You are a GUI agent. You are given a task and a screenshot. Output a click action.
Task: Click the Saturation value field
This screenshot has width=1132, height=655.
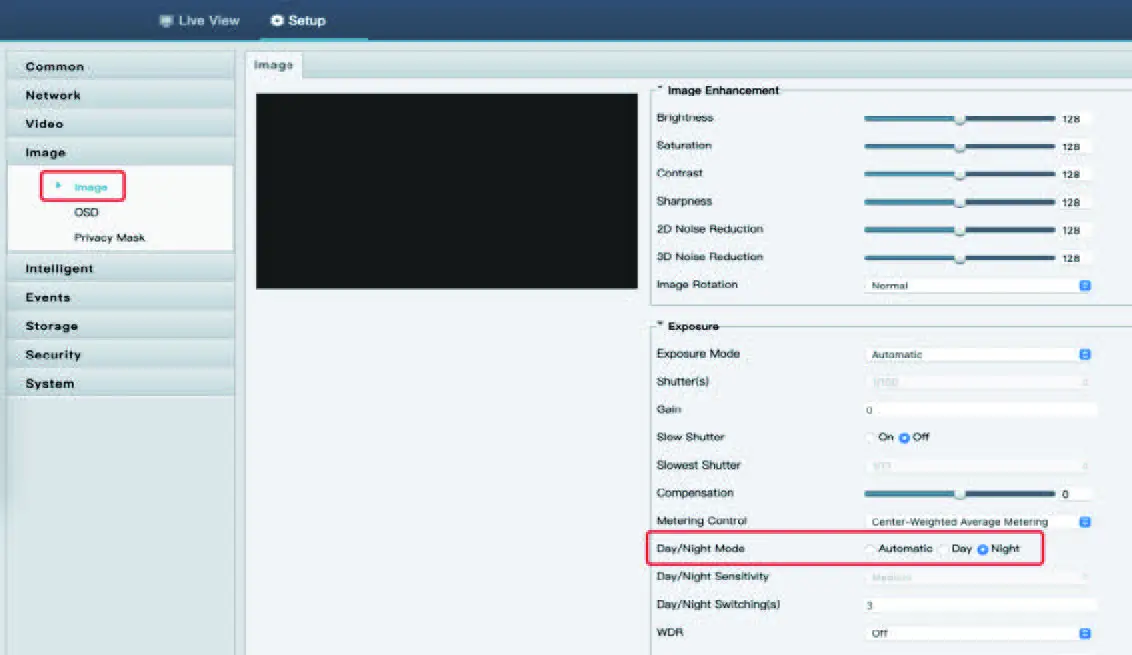[1075, 147]
